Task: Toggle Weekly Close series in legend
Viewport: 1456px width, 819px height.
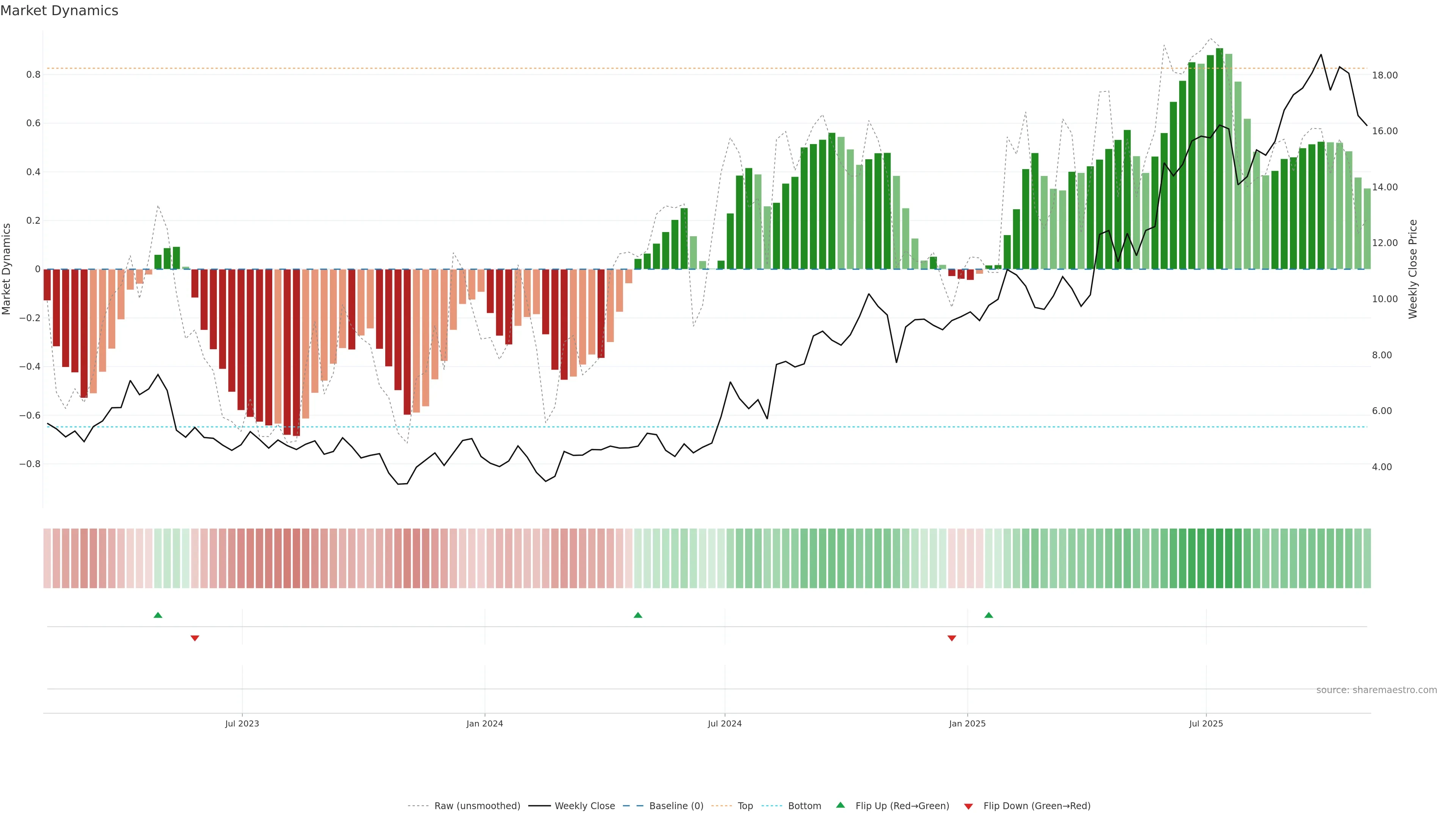Action: click(x=584, y=806)
